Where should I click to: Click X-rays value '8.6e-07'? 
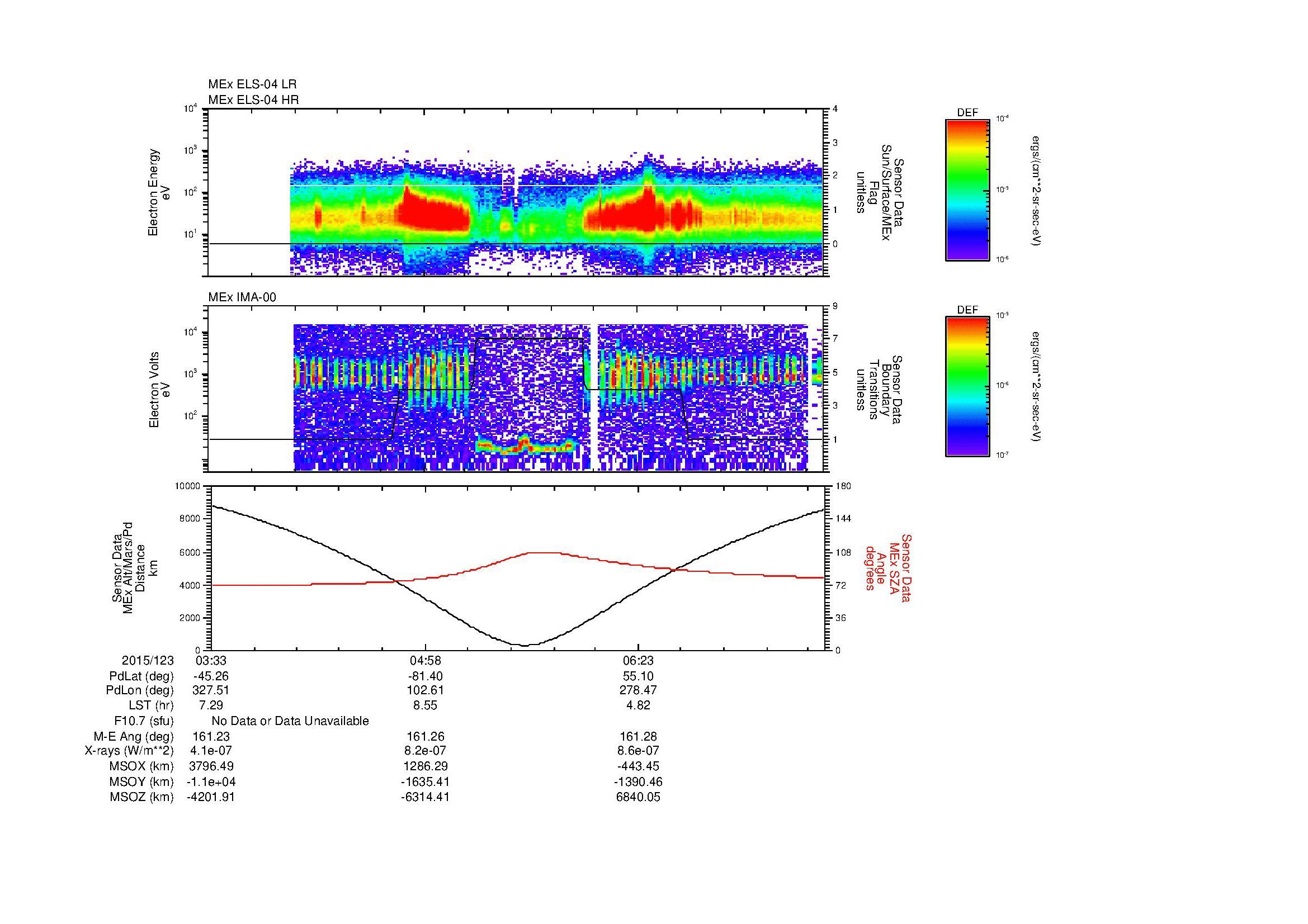coord(639,751)
